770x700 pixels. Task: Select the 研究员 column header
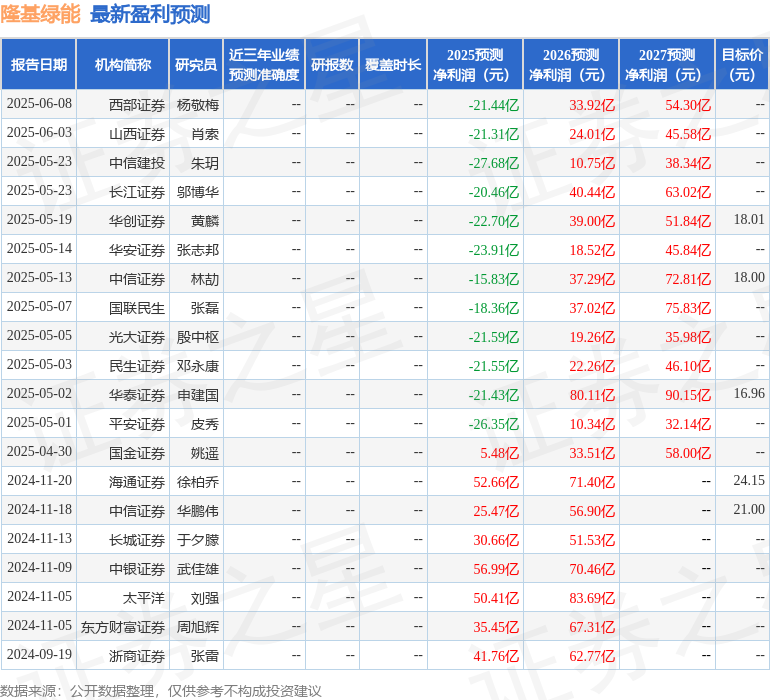196,65
